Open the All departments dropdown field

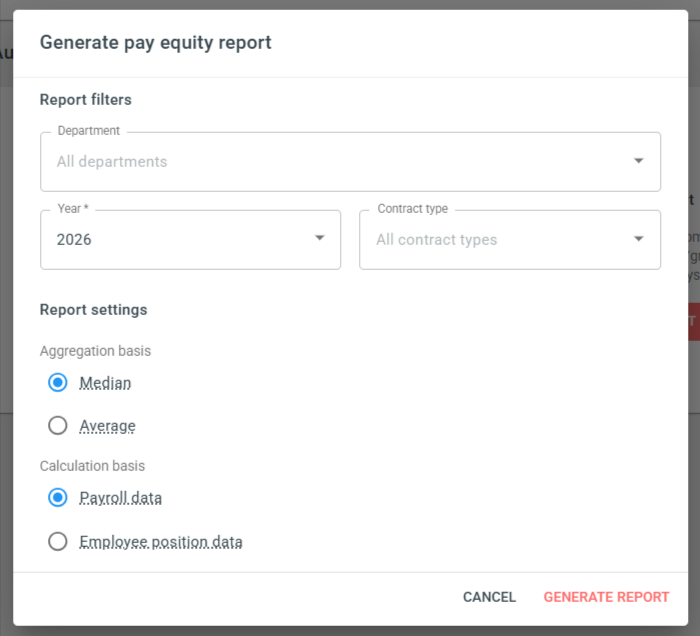coord(350,162)
